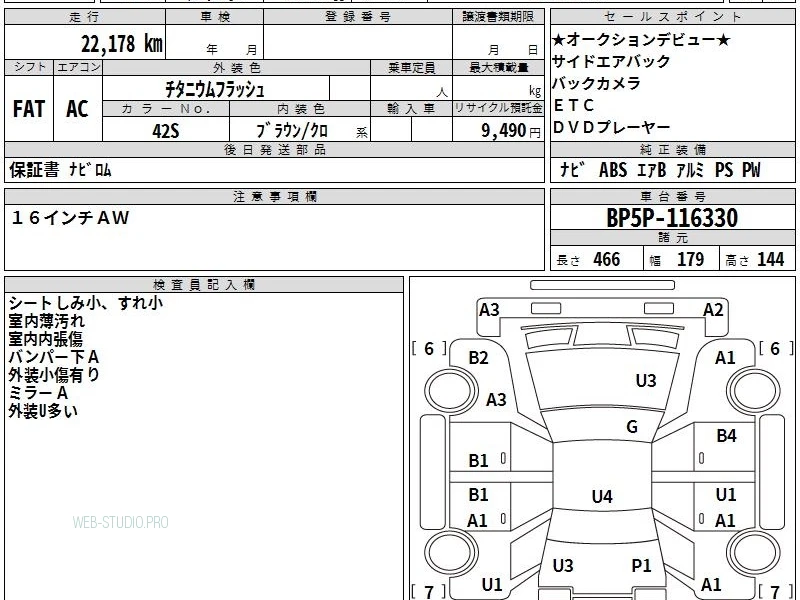Click the ABS equipment label
The width and height of the screenshot is (800, 600).
pyautogui.click(x=613, y=170)
